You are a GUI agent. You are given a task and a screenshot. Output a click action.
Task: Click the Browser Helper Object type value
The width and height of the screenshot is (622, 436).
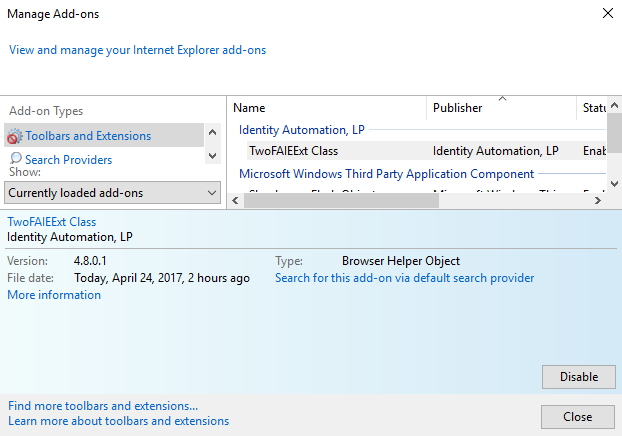[x=401, y=261]
